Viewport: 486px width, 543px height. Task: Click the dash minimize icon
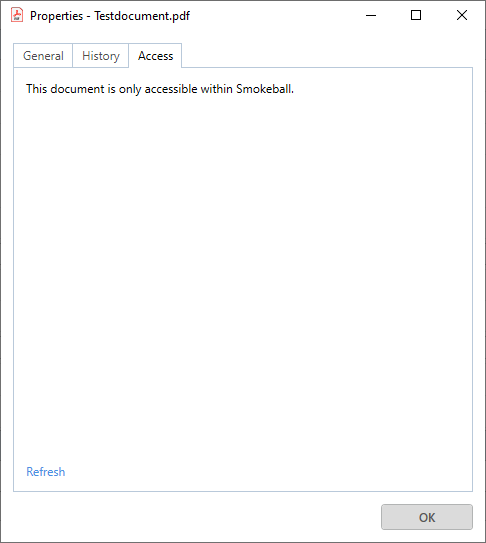point(371,15)
